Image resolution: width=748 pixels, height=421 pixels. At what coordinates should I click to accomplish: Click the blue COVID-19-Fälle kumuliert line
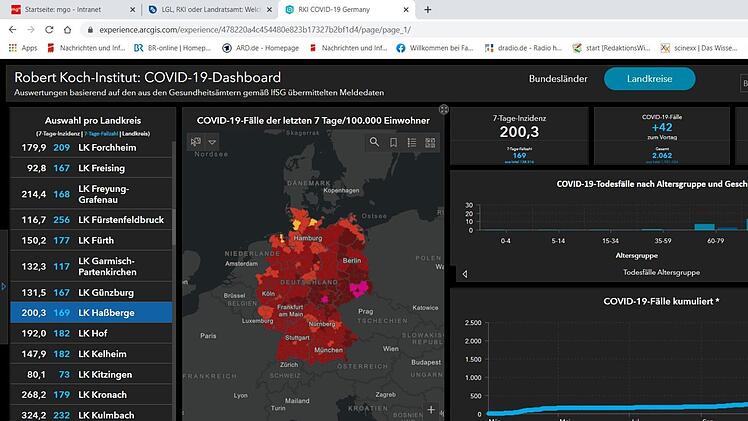(617, 409)
